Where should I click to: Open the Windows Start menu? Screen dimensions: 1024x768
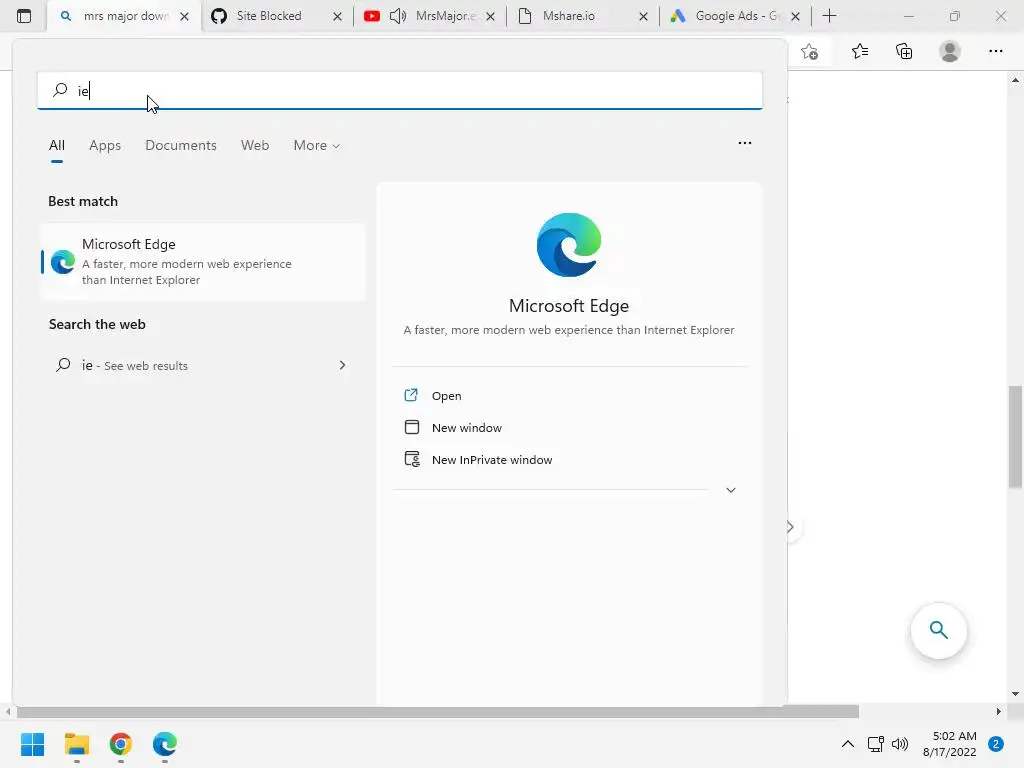point(32,744)
